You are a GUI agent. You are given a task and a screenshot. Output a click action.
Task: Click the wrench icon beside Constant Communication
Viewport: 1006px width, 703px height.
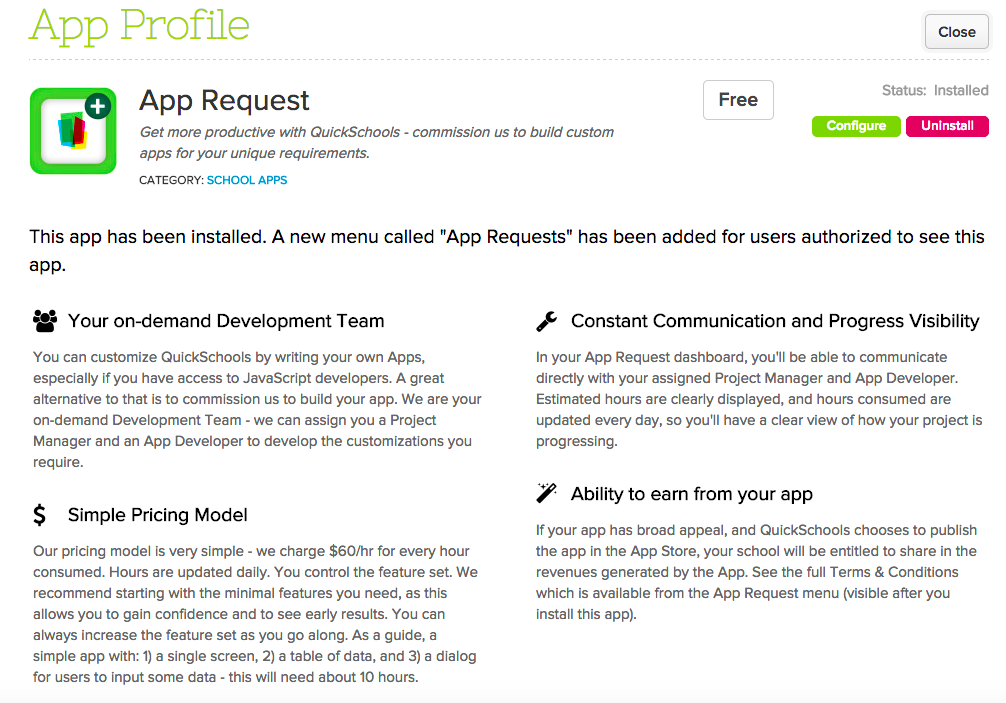click(547, 321)
